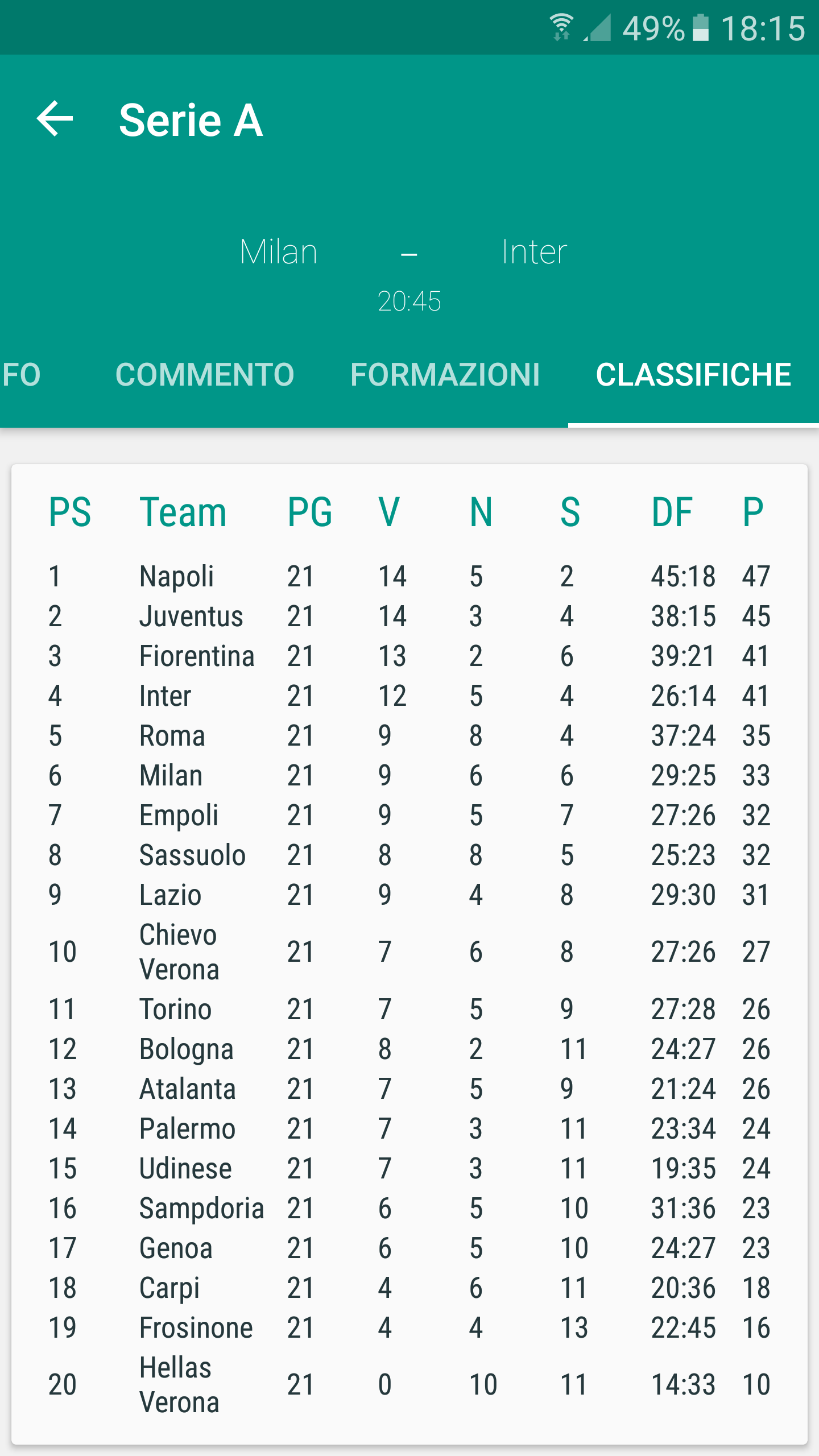819x1456 pixels.
Task: Tap the Milan team name in header
Action: (x=278, y=251)
